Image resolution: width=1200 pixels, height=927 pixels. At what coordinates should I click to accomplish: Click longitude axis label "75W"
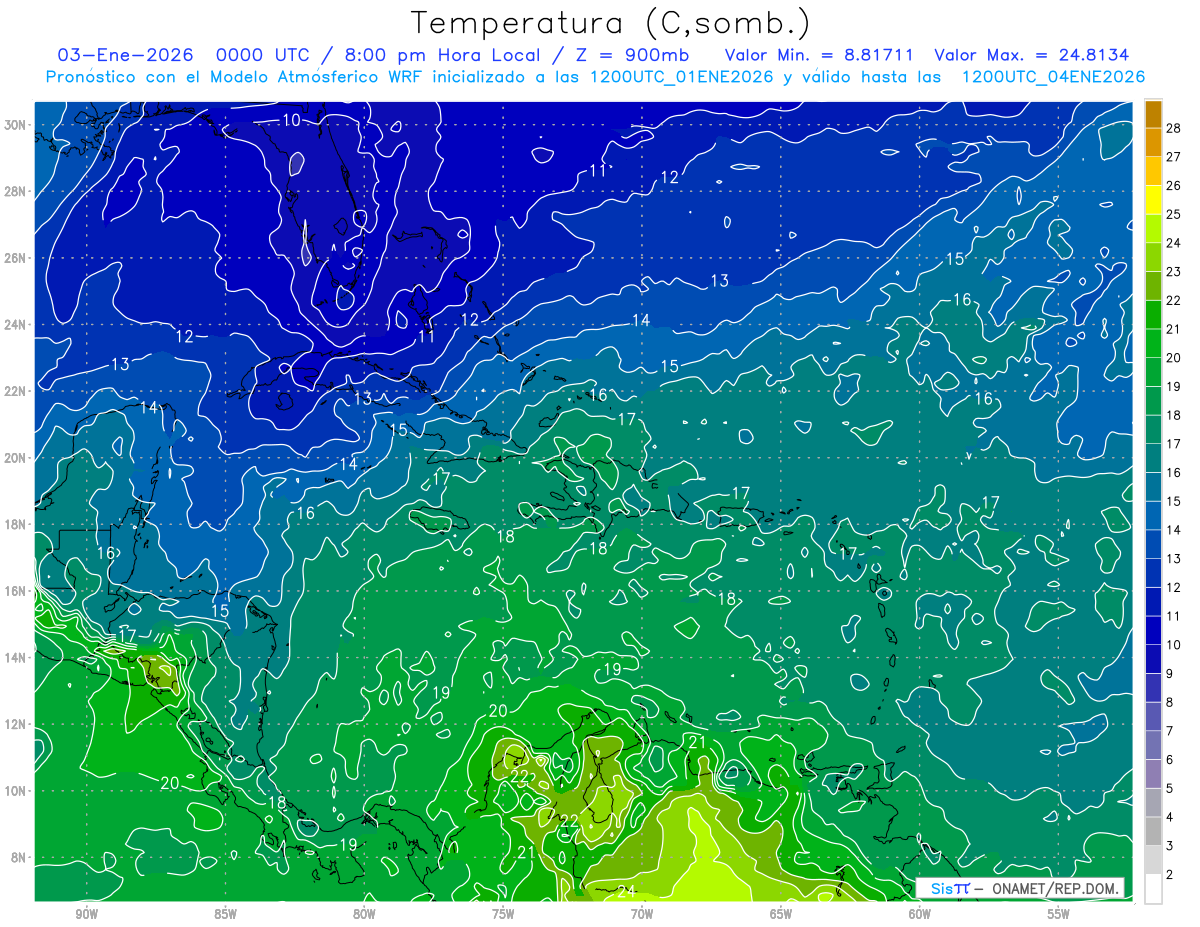point(503,915)
